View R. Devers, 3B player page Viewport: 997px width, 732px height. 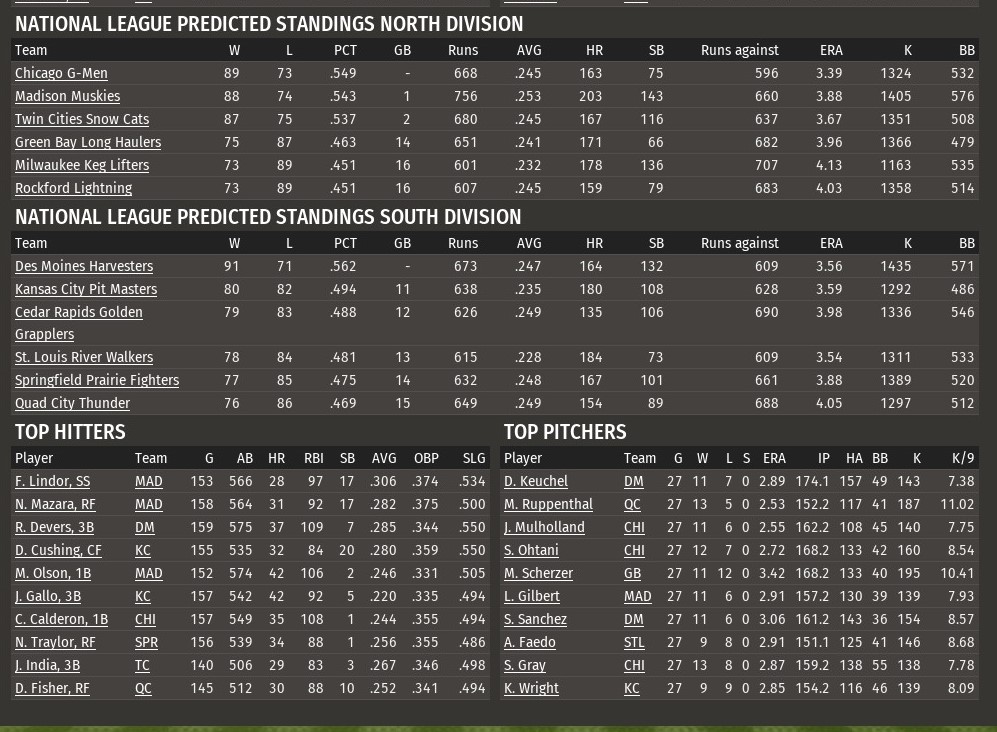54,527
